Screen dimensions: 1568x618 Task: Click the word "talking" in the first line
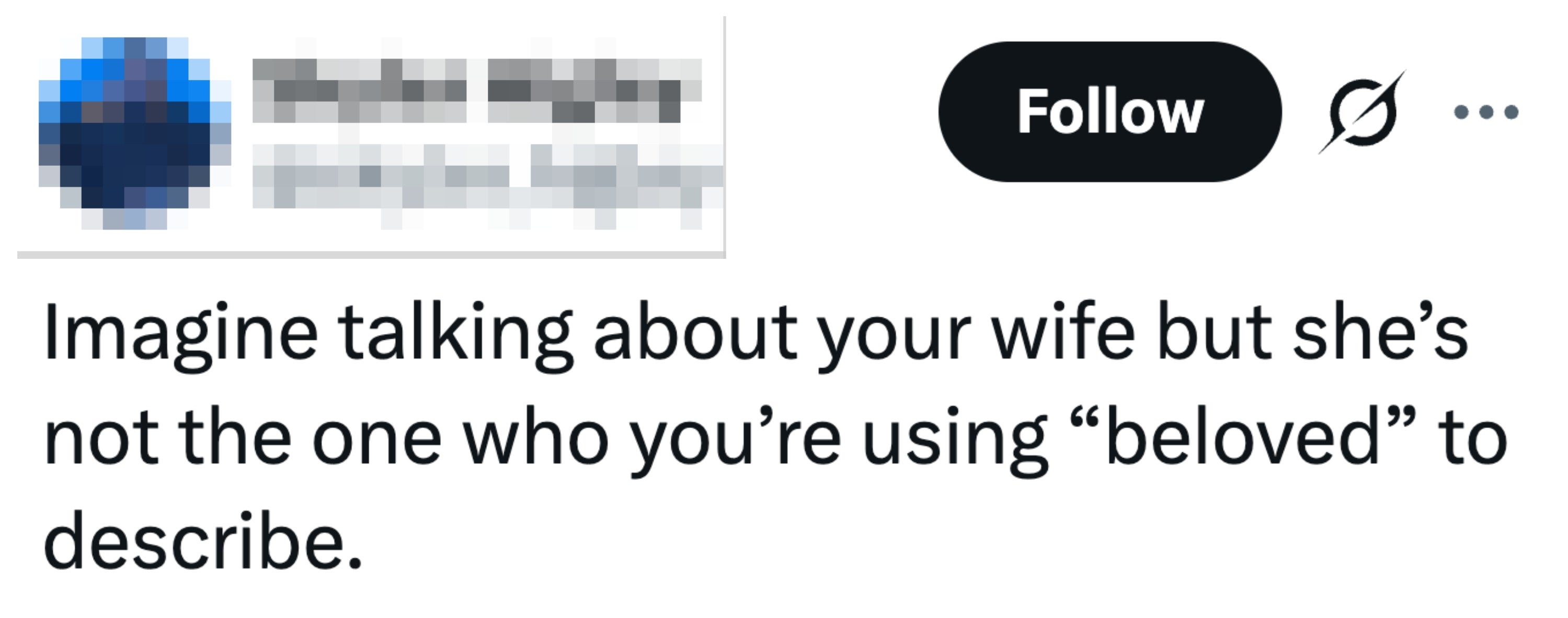(x=455, y=334)
